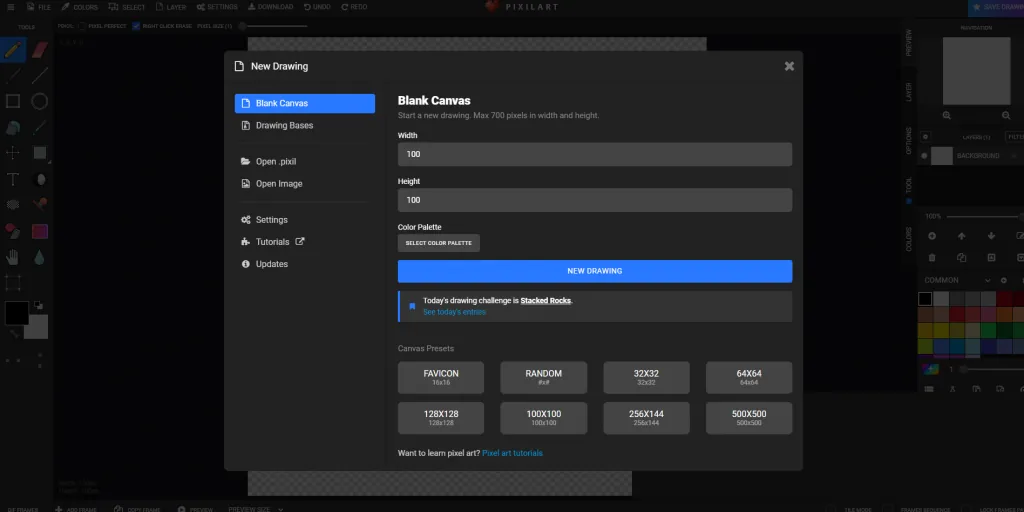
Task: Close the New Drawing dialog
Action: click(789, 66)
